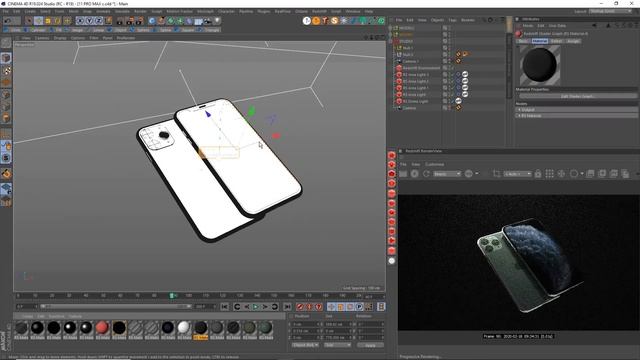640x360 pixels.
Task: Click the Position X input field
Action: point(306,324)
